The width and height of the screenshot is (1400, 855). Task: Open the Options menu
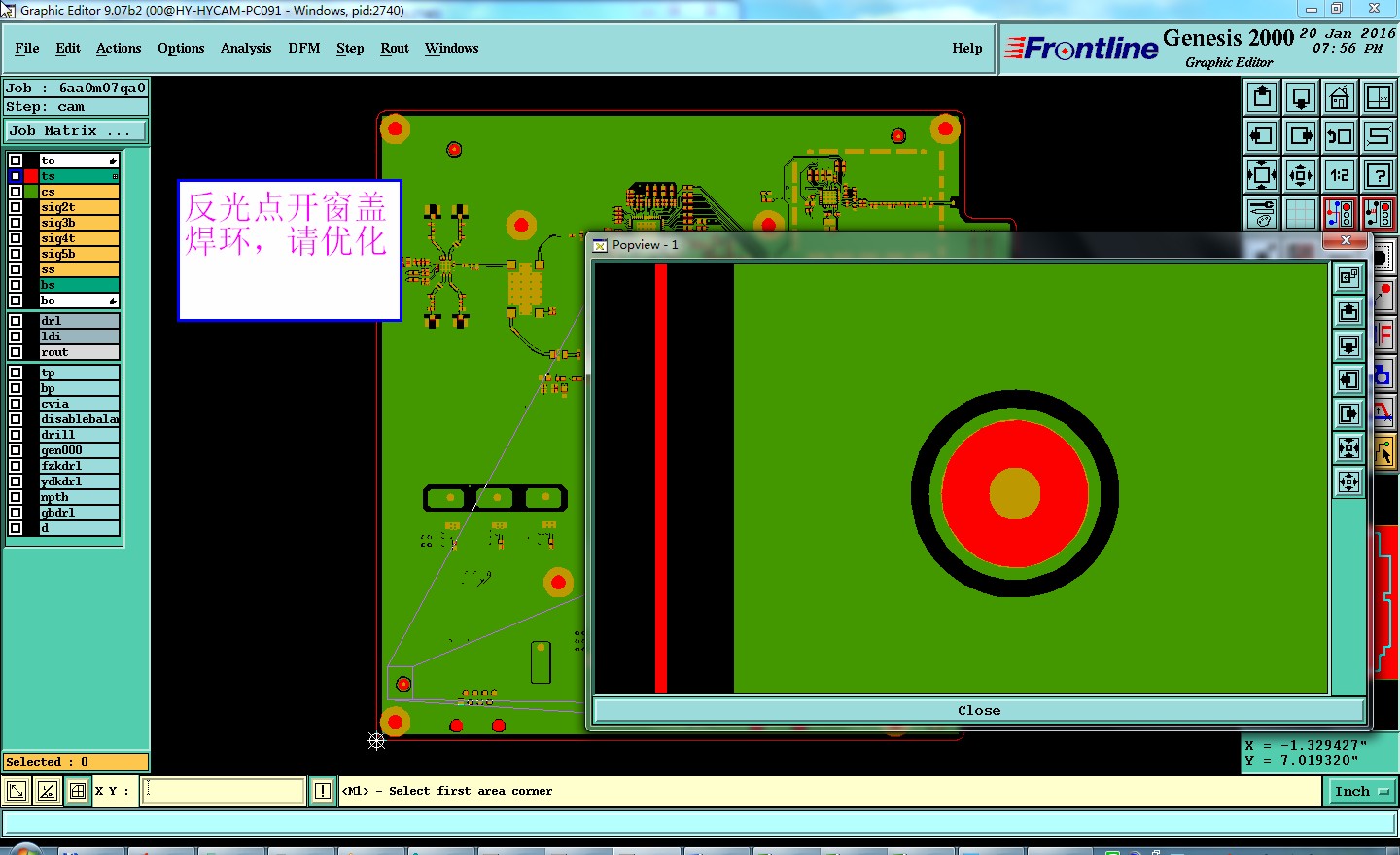pyautogui.click(x=181, y=48)
